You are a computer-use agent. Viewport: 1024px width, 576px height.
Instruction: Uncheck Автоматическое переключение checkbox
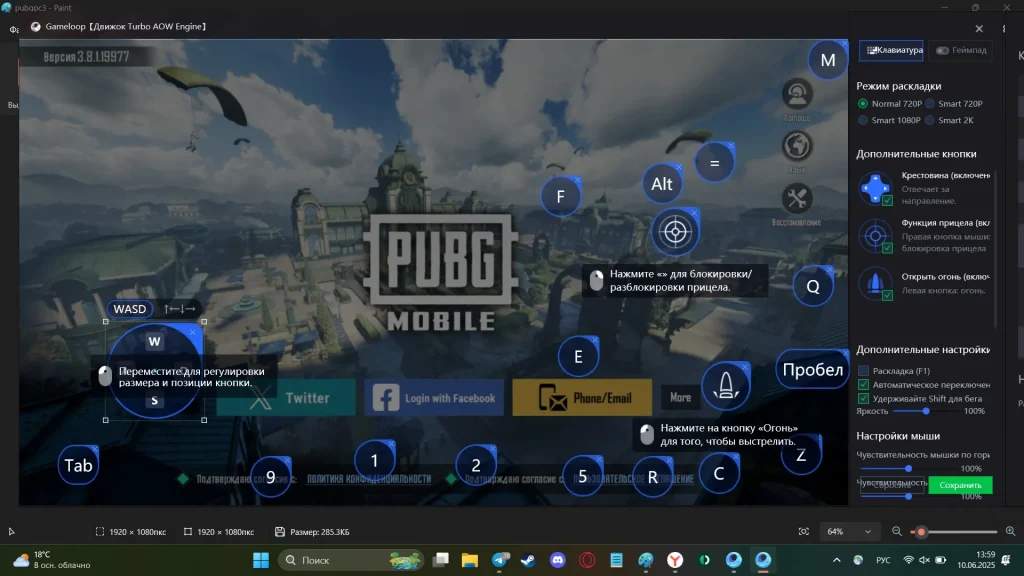863,385
